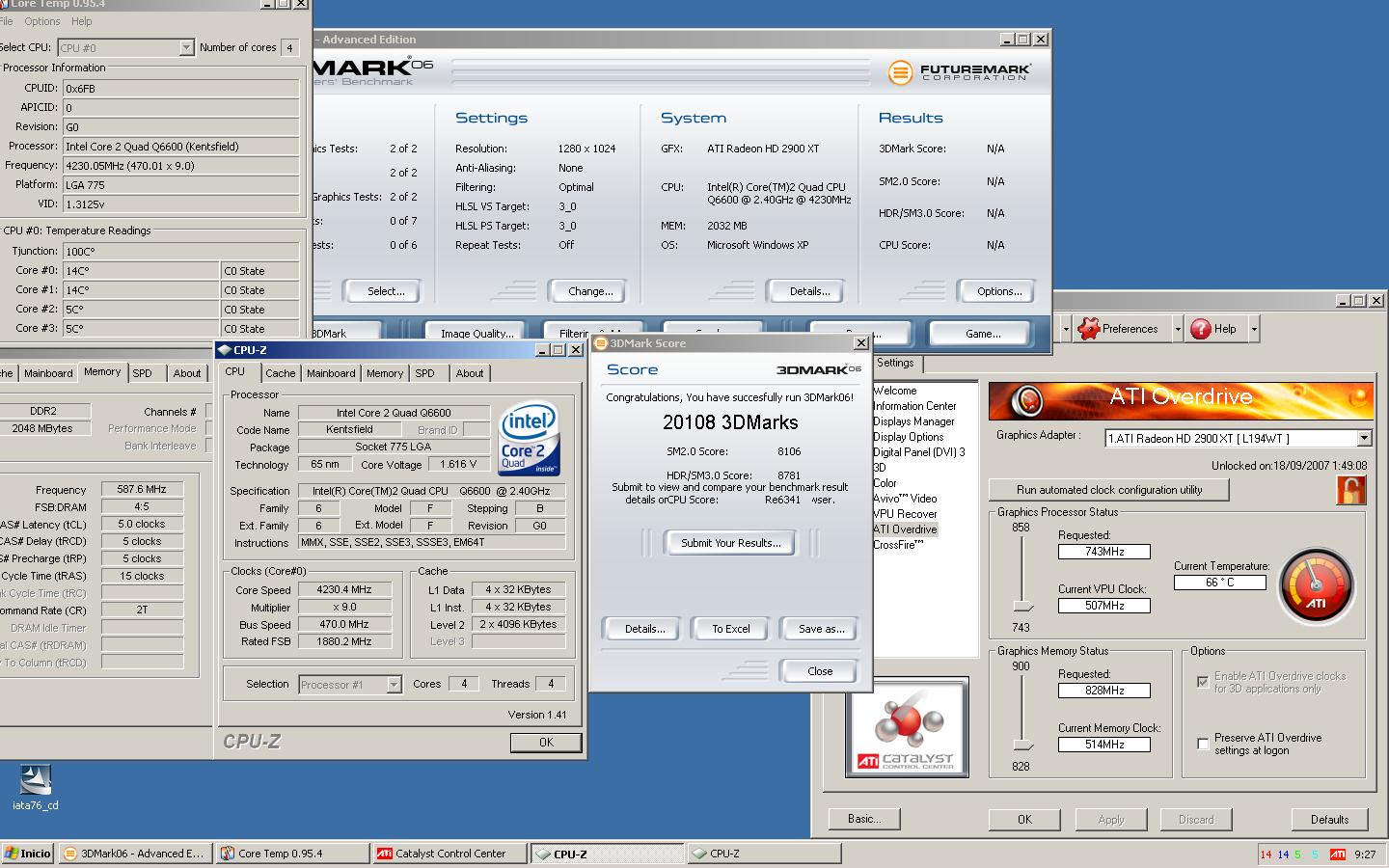Click the Options button under Results

coord(999,291)
